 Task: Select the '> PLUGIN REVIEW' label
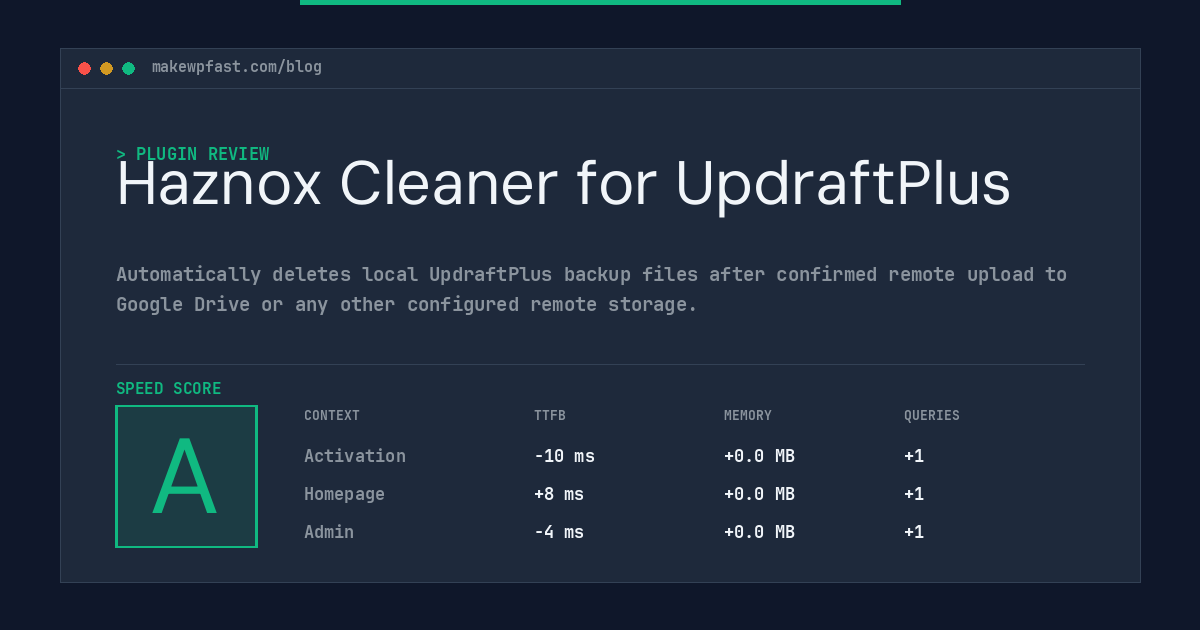193,154
